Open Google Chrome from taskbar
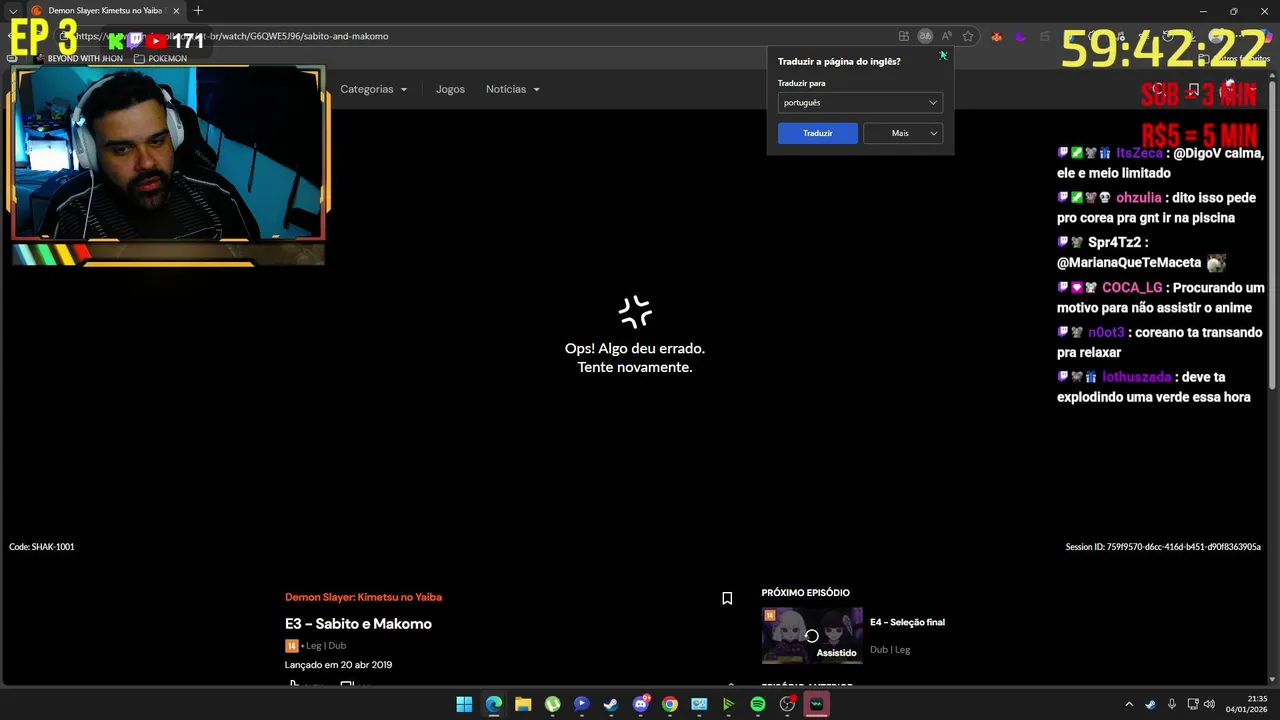This screenshot has height=720, width=1280. point(670,704)
